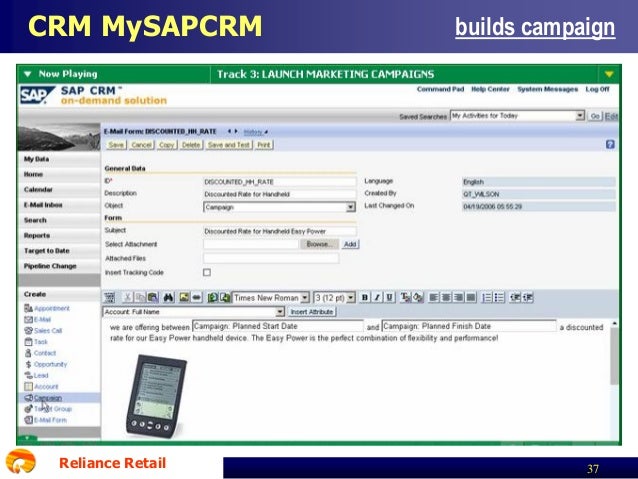Insert a numbered list
638x479 pixels.
487,297
